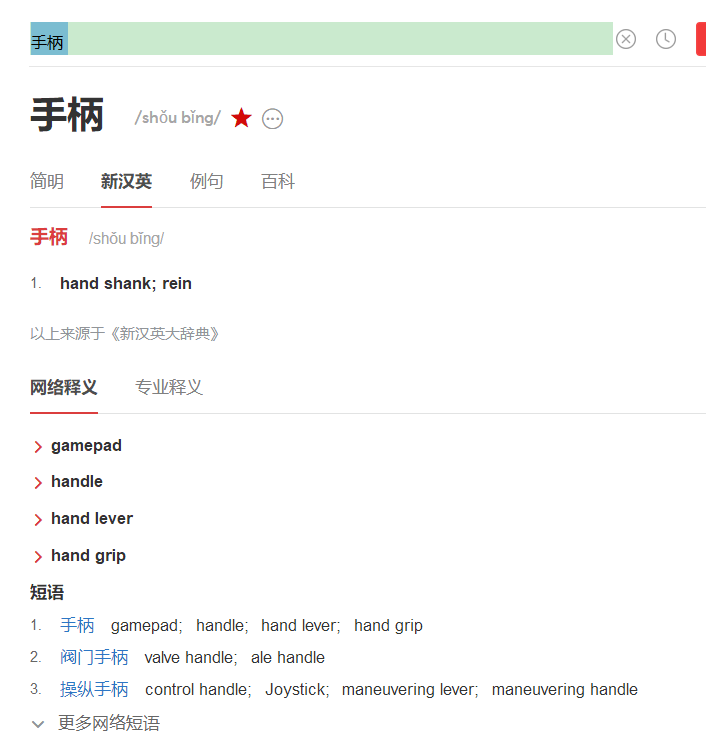Click the source note 以上来源于《新汉英大辞典》

tap(125, 334)
